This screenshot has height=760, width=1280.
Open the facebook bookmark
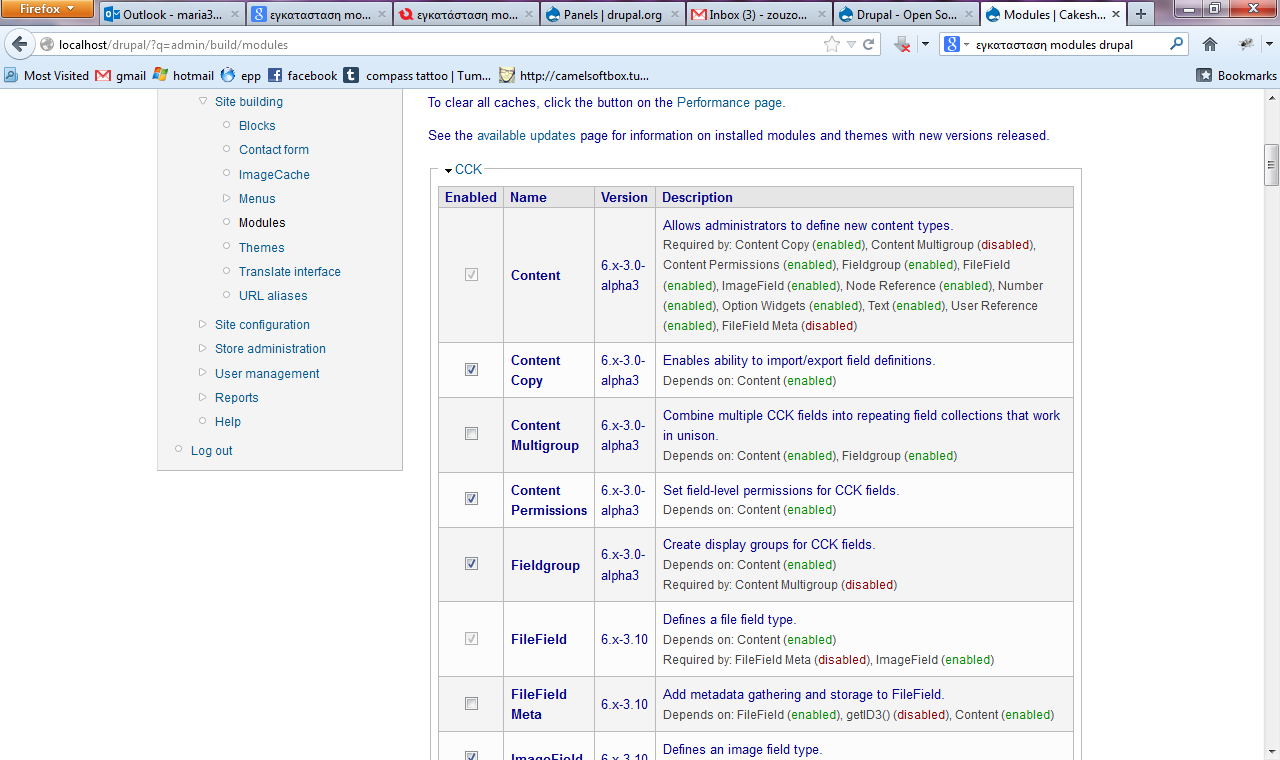[302, 75]
